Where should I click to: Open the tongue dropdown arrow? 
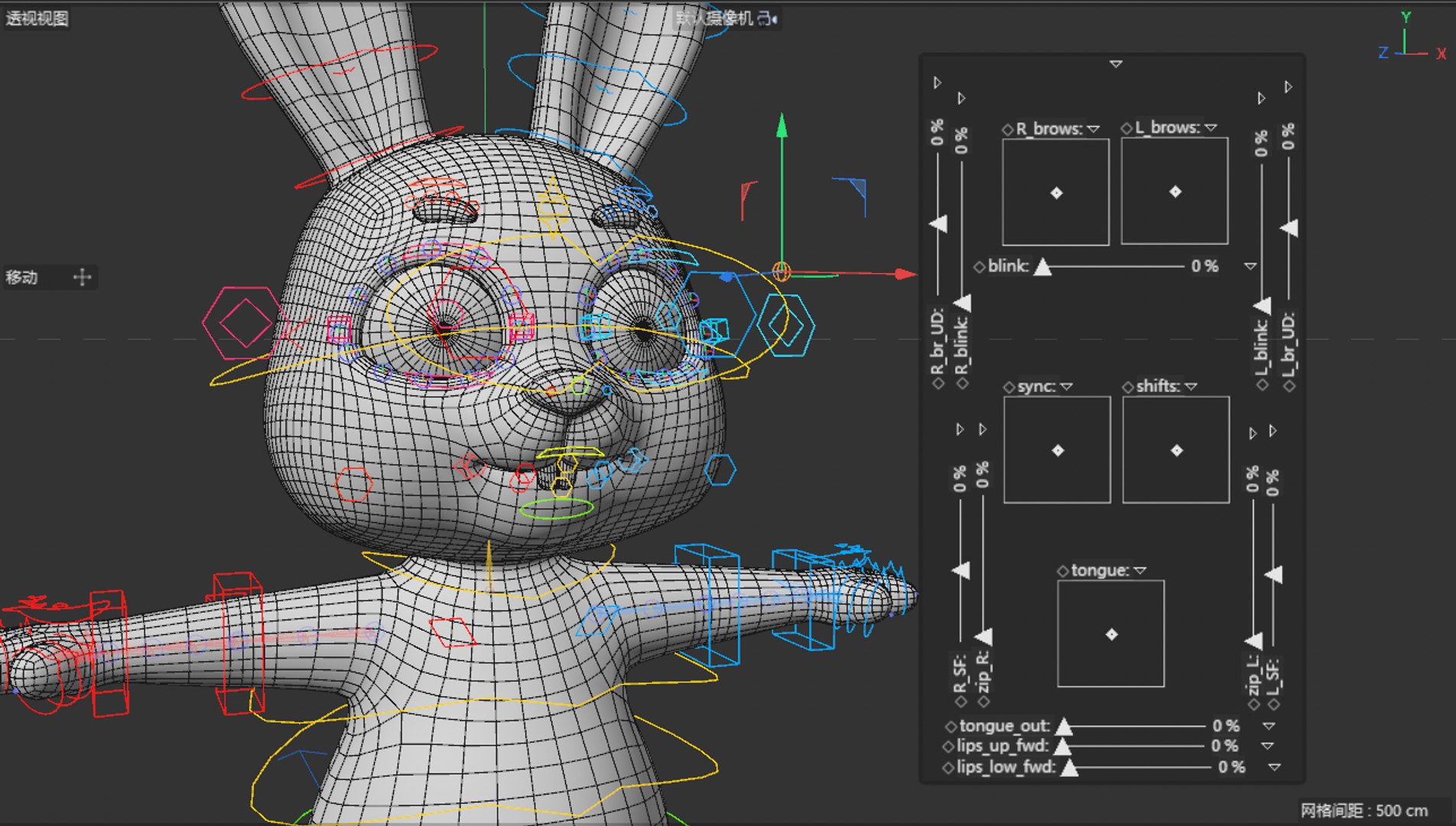point(1140,571)
